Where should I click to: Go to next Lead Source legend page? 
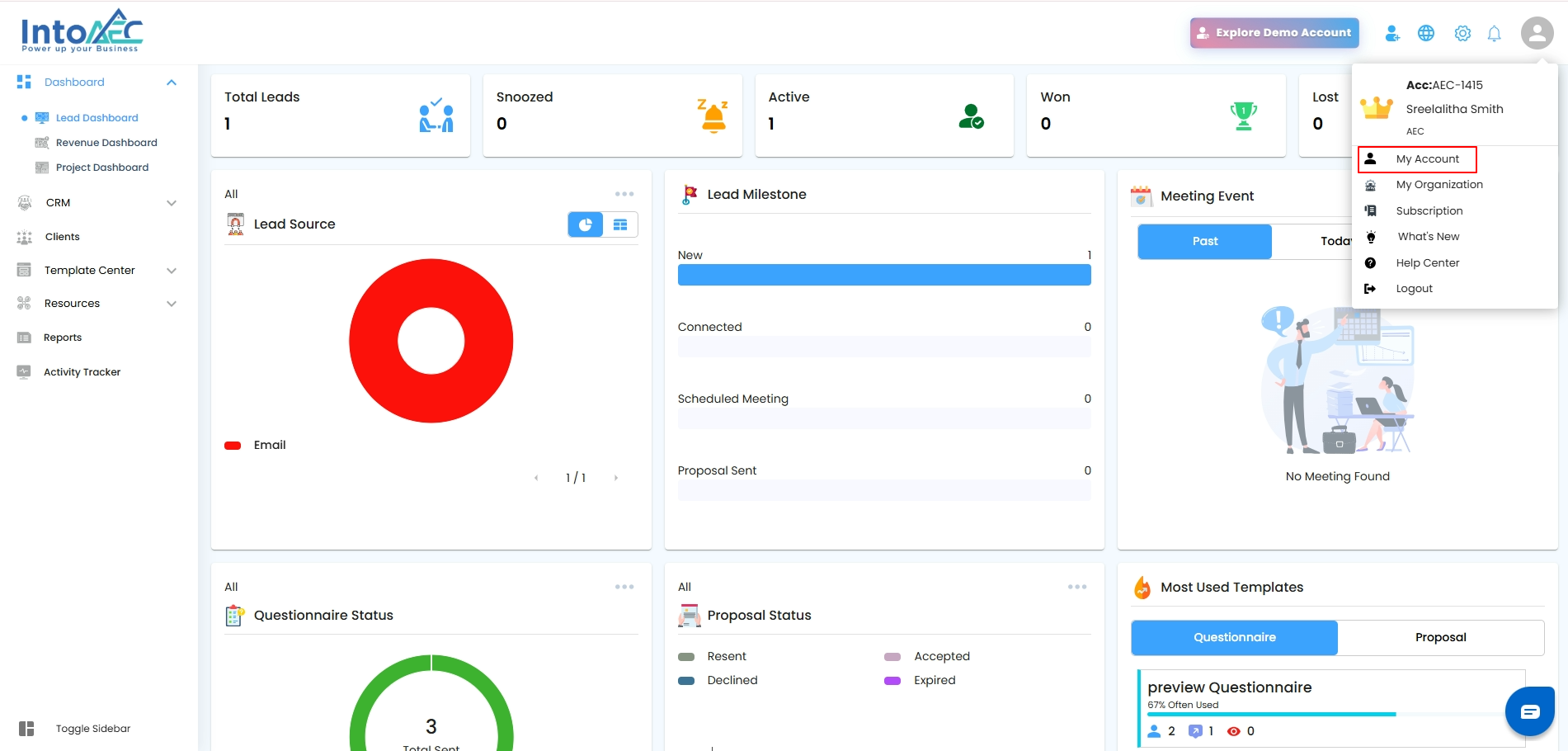click(616, 478)
